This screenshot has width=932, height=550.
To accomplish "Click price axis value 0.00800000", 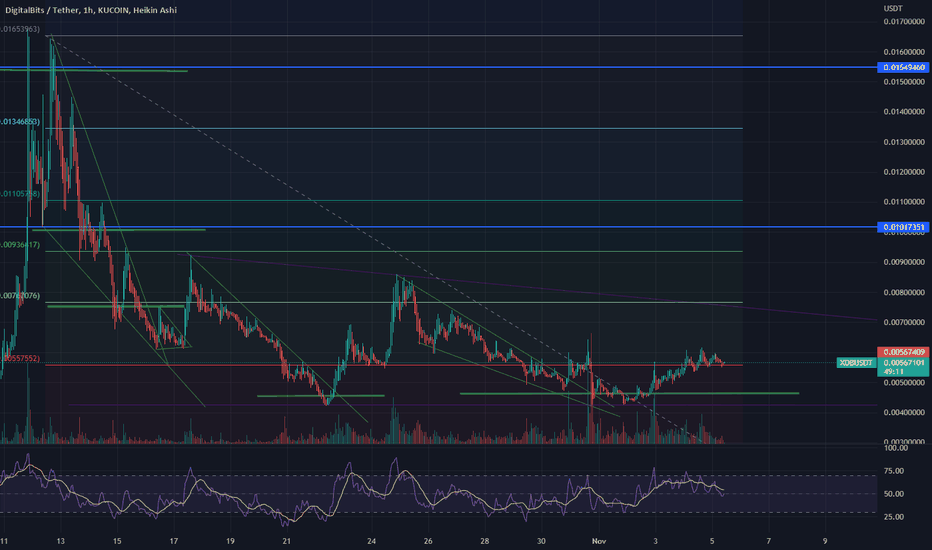I will pos(904,293).
